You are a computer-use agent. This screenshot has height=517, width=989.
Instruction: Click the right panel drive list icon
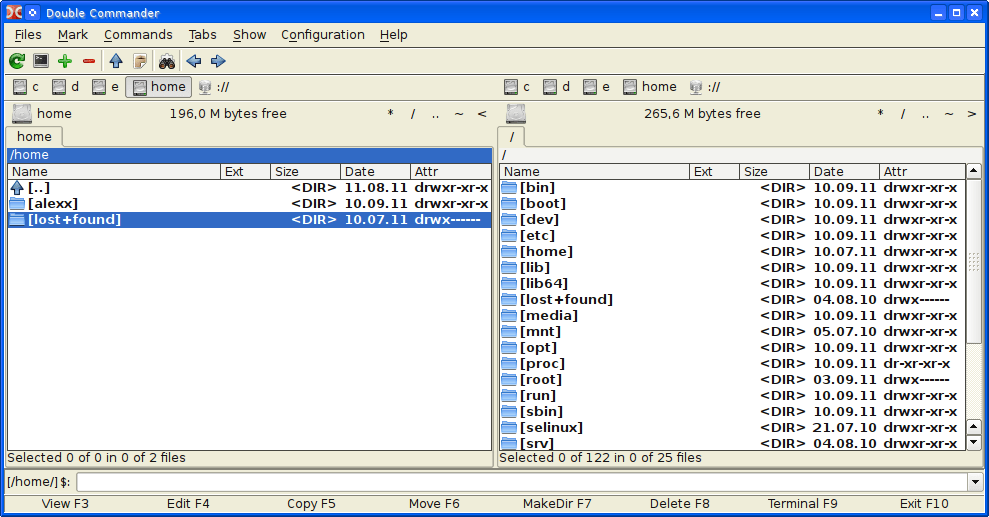coord(516,114)
